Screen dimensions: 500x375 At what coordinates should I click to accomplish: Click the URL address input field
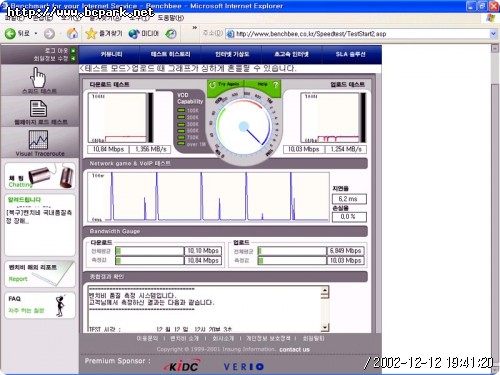pyautogui.click(x=358, y=34)
